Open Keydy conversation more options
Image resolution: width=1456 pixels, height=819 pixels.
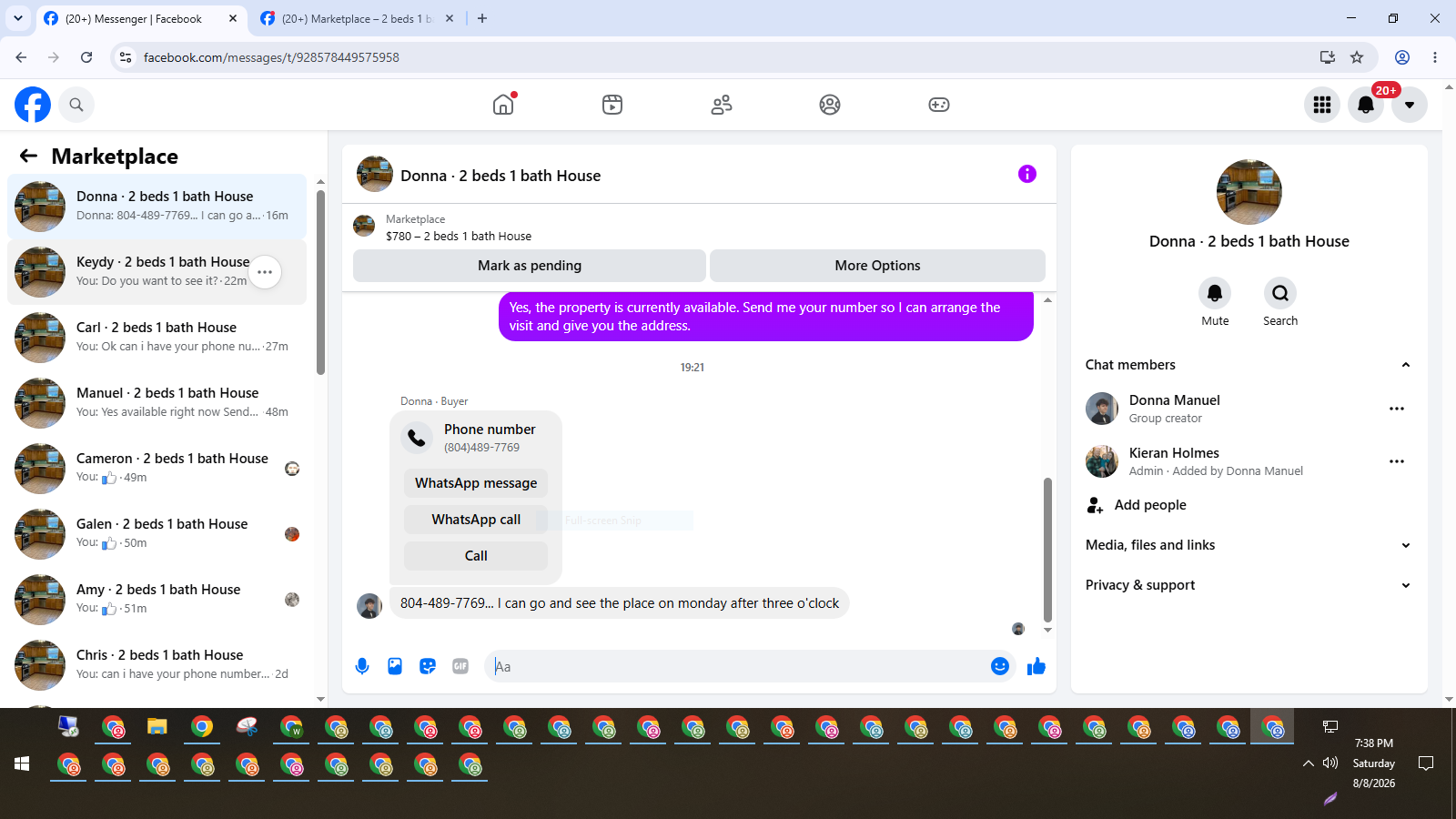265,272
